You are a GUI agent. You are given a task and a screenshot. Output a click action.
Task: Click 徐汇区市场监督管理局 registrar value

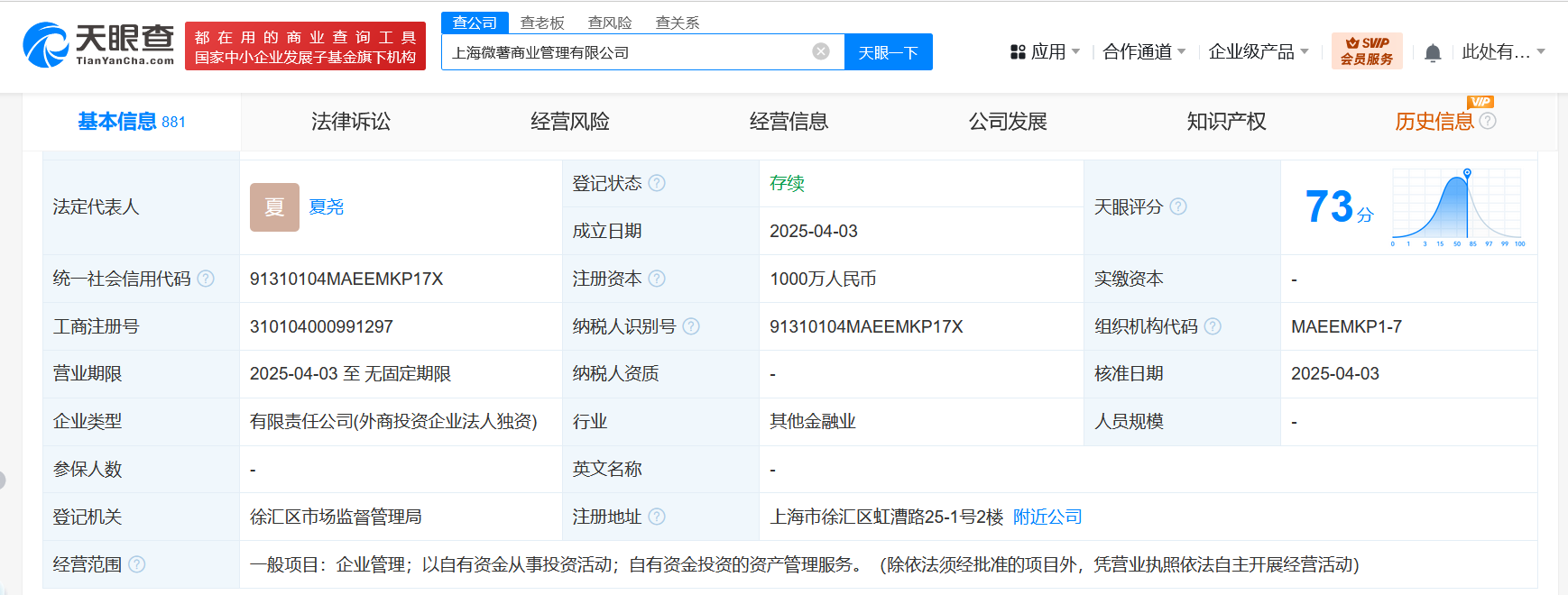(336, 517)
